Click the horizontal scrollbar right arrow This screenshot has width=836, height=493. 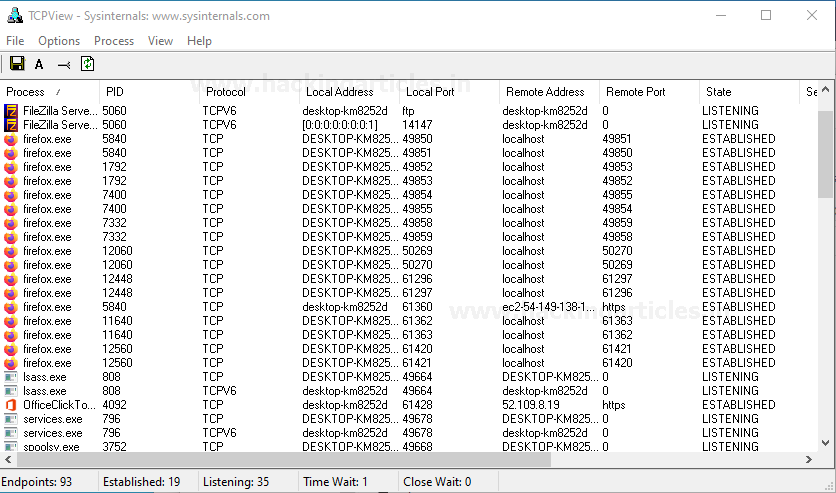pyautogui.click(x=809, y=459)
